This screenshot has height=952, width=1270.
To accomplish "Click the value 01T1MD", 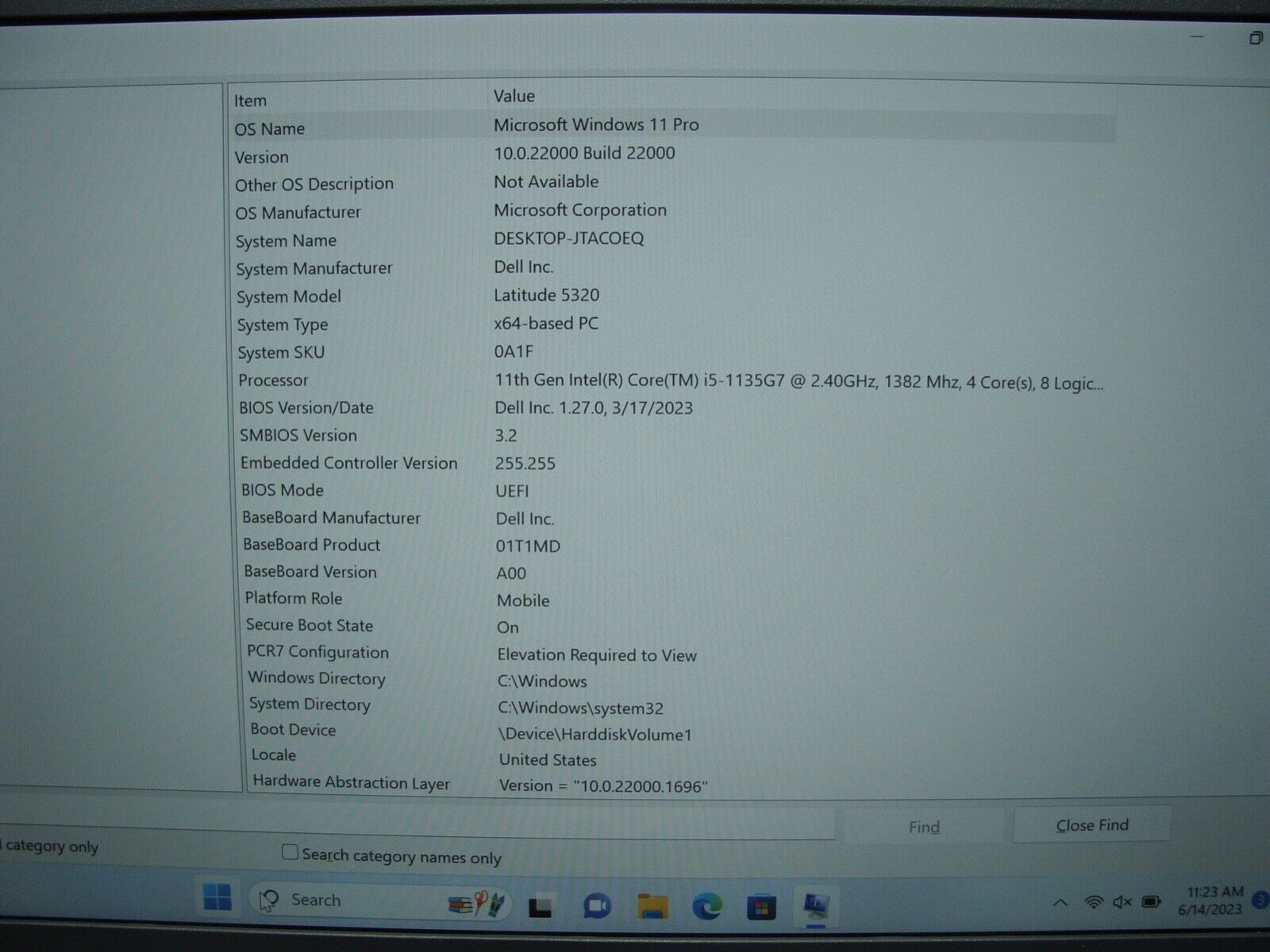I will click(x=528, y=546).
